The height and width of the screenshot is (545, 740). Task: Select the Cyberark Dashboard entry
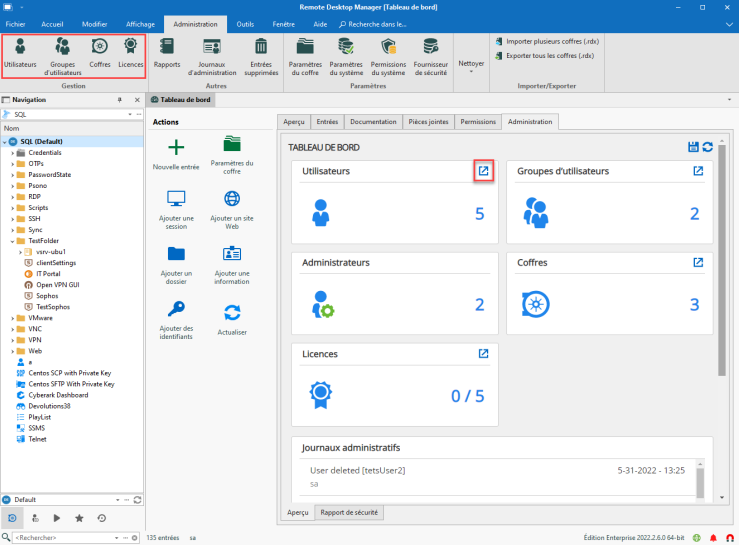(58, 395)
